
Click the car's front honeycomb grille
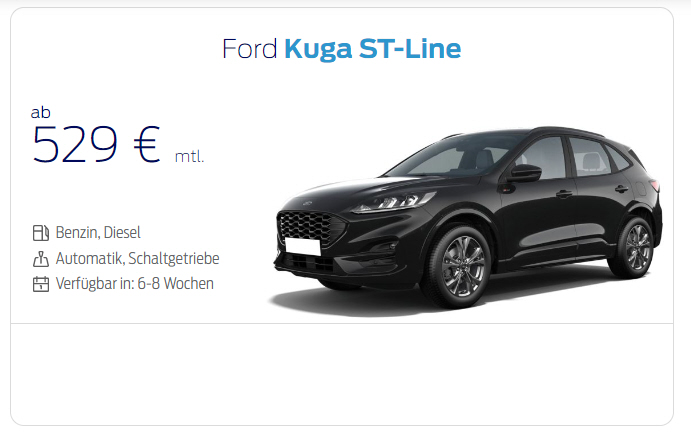click(x=308, y=227)
